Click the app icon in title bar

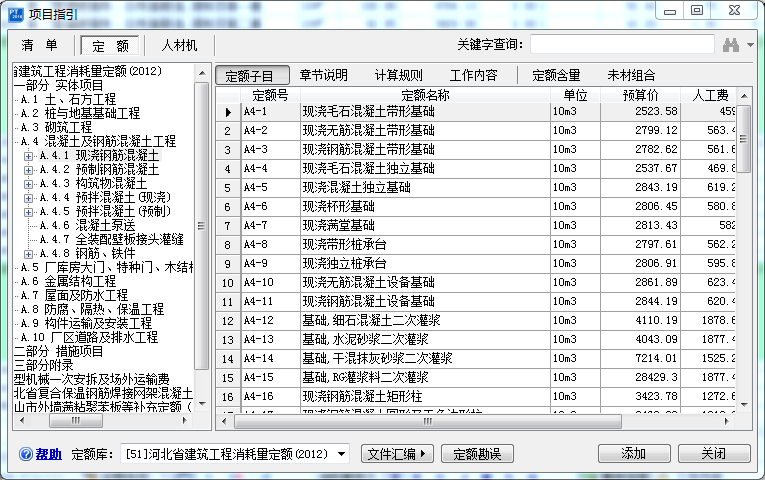[16, 14]
